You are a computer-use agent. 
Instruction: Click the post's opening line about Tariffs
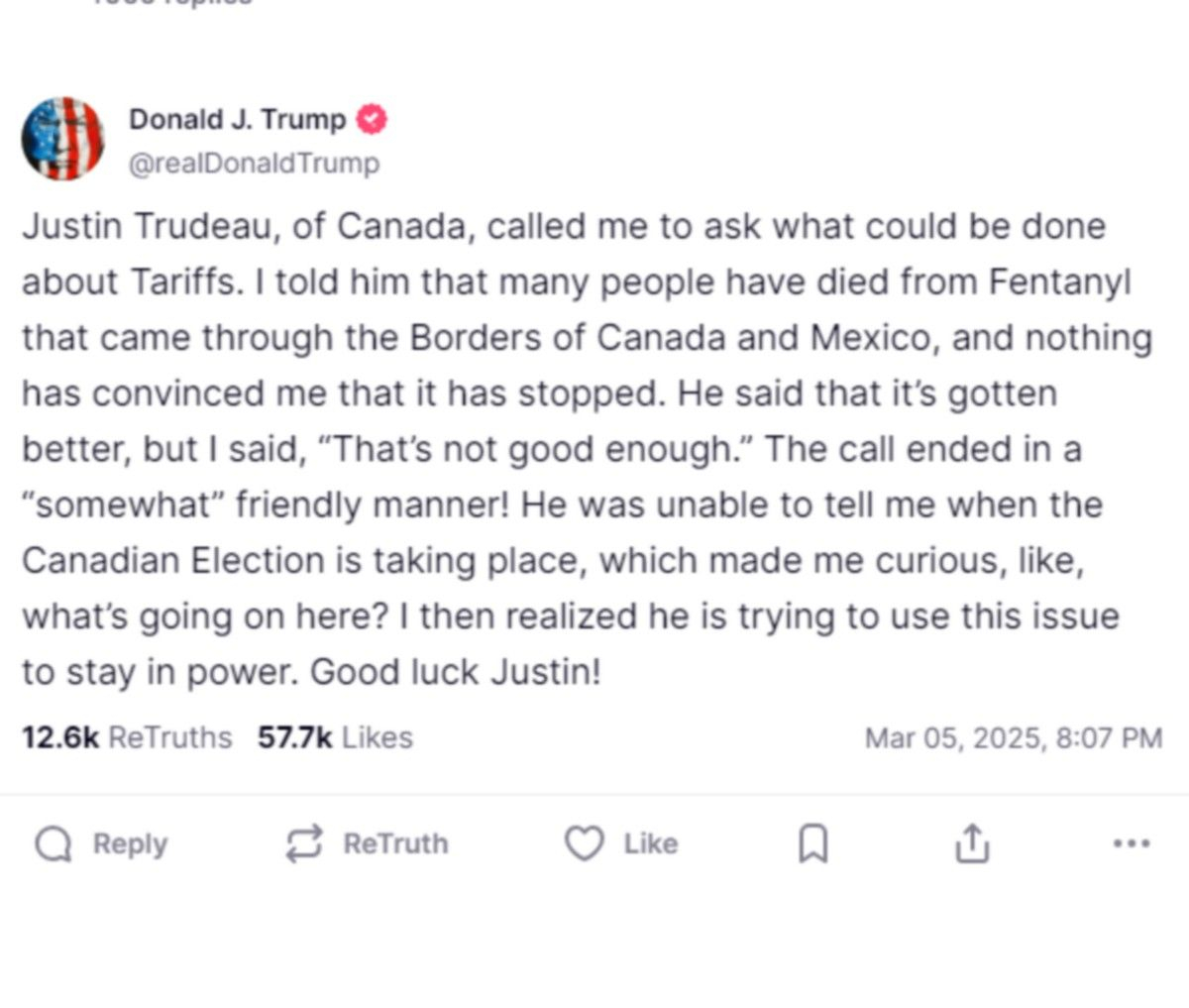[563, 227]
